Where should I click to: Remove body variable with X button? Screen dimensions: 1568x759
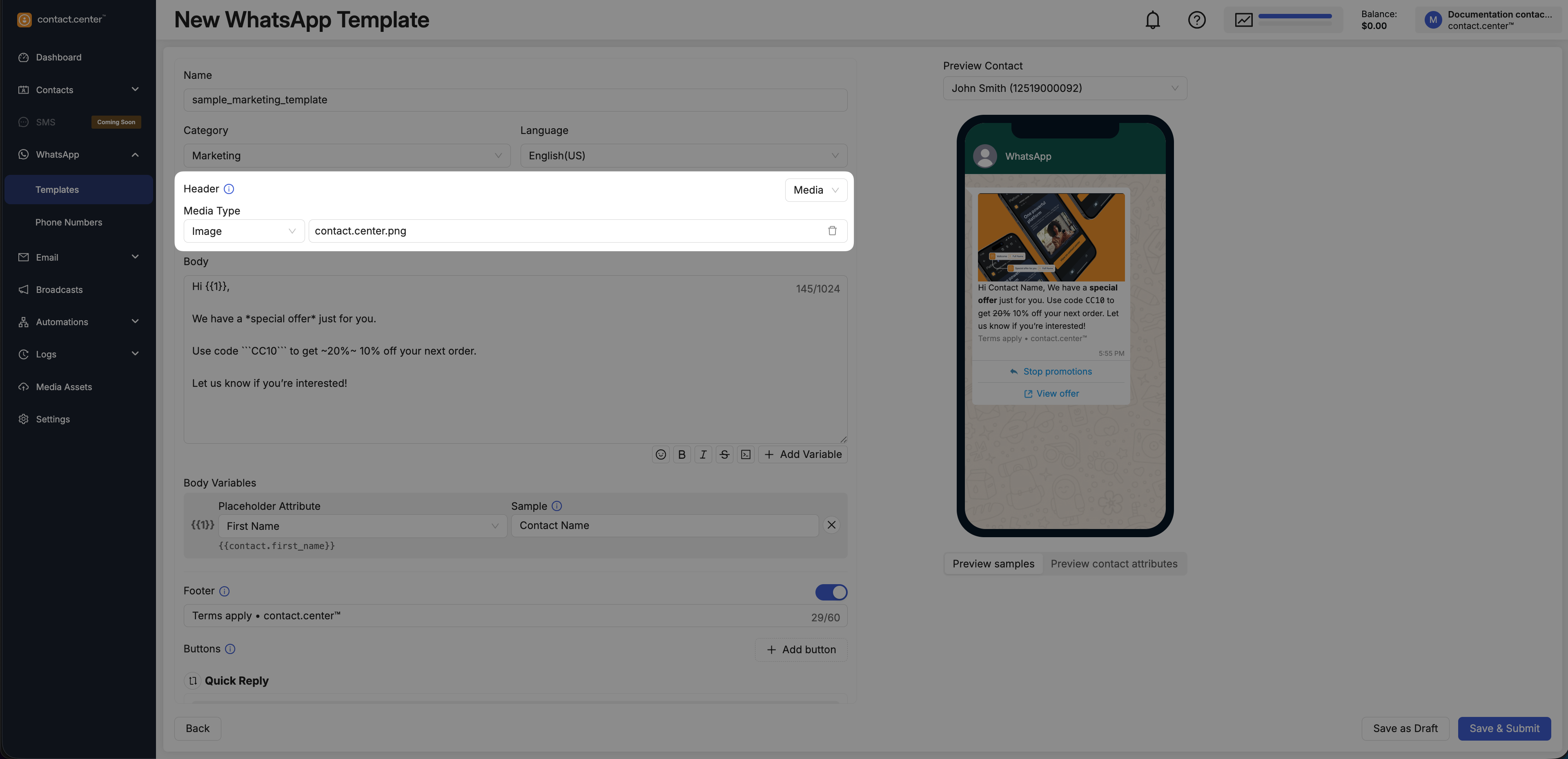(x=831, y=525)
